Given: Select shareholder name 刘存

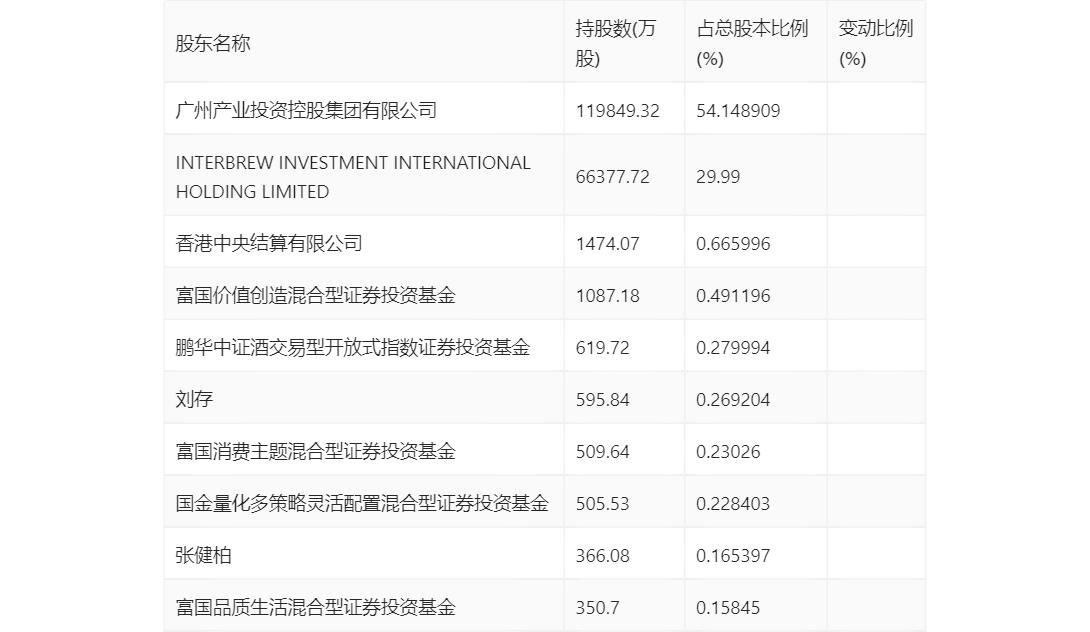Looking at the screenshot, I should pos(194,400).
